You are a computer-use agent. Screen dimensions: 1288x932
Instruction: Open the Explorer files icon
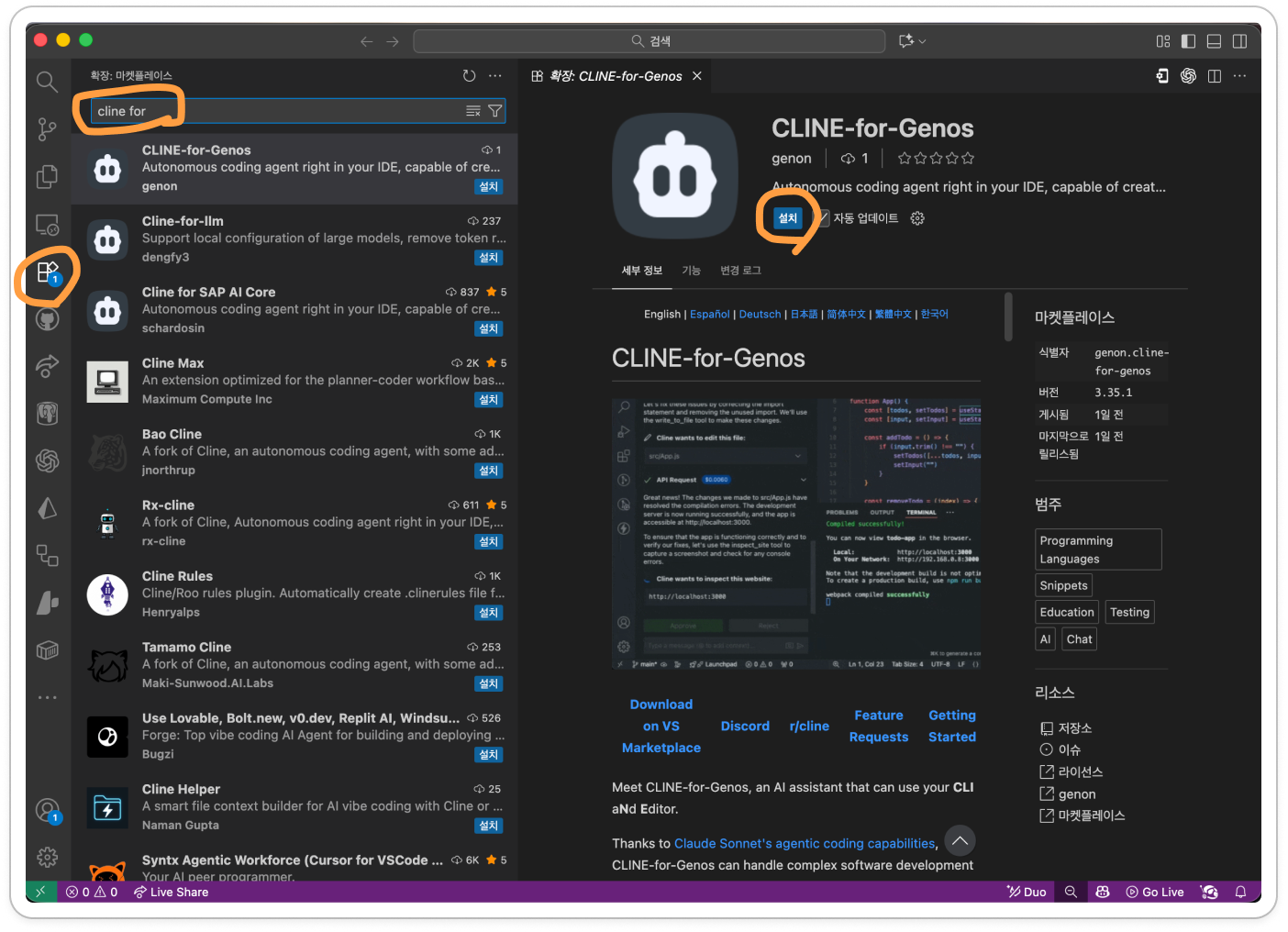point(47,176)
